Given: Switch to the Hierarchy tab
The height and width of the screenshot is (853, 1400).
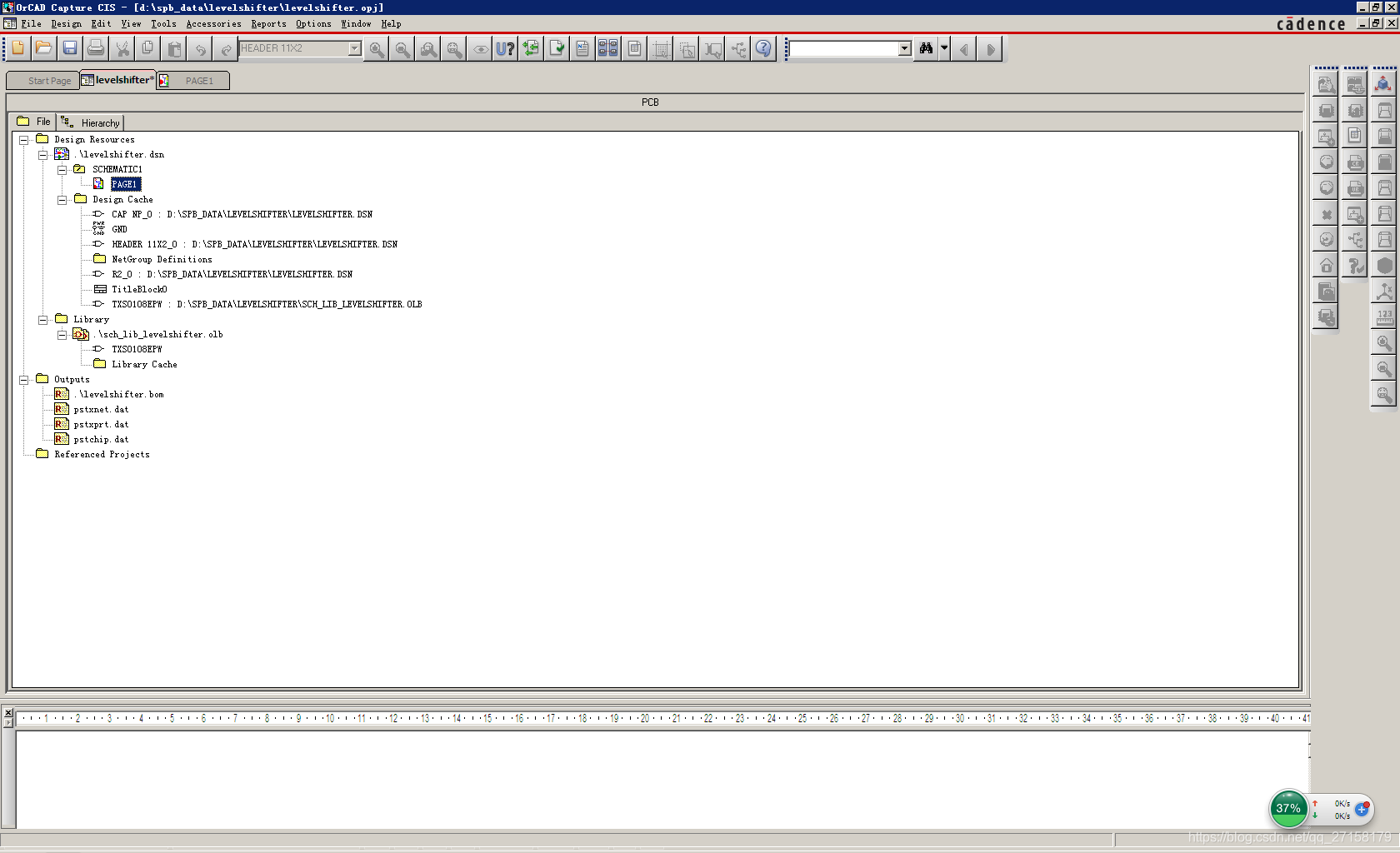Looking at the screenshot, I should tap(92, 122).
